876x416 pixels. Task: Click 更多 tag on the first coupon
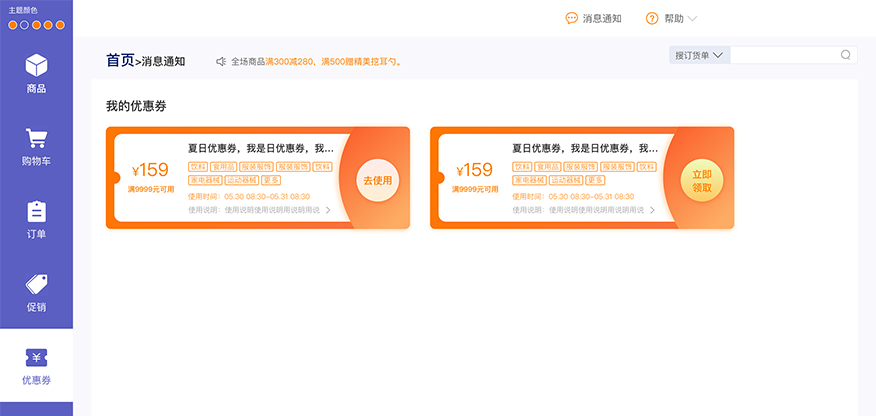pos(271,180)
